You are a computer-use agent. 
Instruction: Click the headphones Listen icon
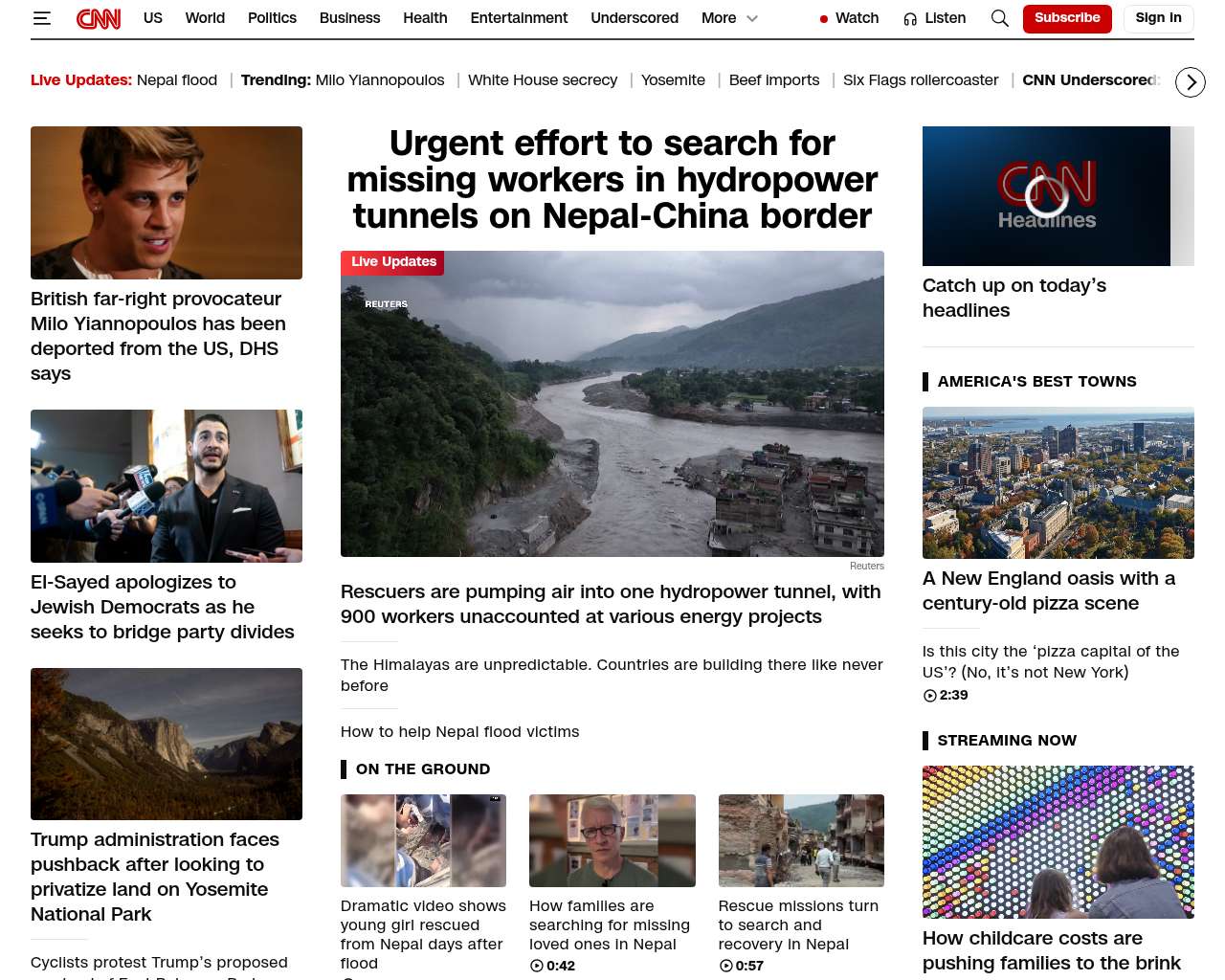pyautogui.click(x=910, y=18)
